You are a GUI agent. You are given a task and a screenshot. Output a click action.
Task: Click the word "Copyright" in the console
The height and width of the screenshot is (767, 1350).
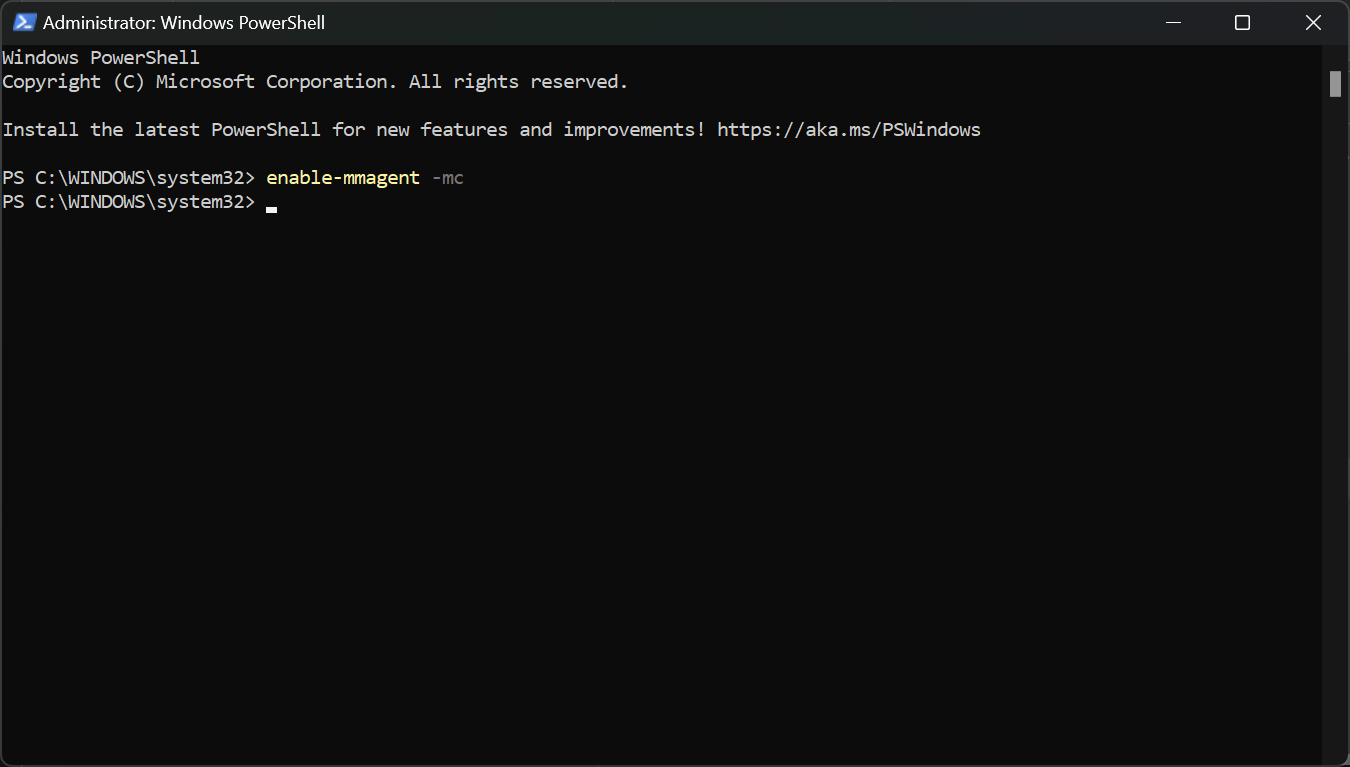click(51, 82)
